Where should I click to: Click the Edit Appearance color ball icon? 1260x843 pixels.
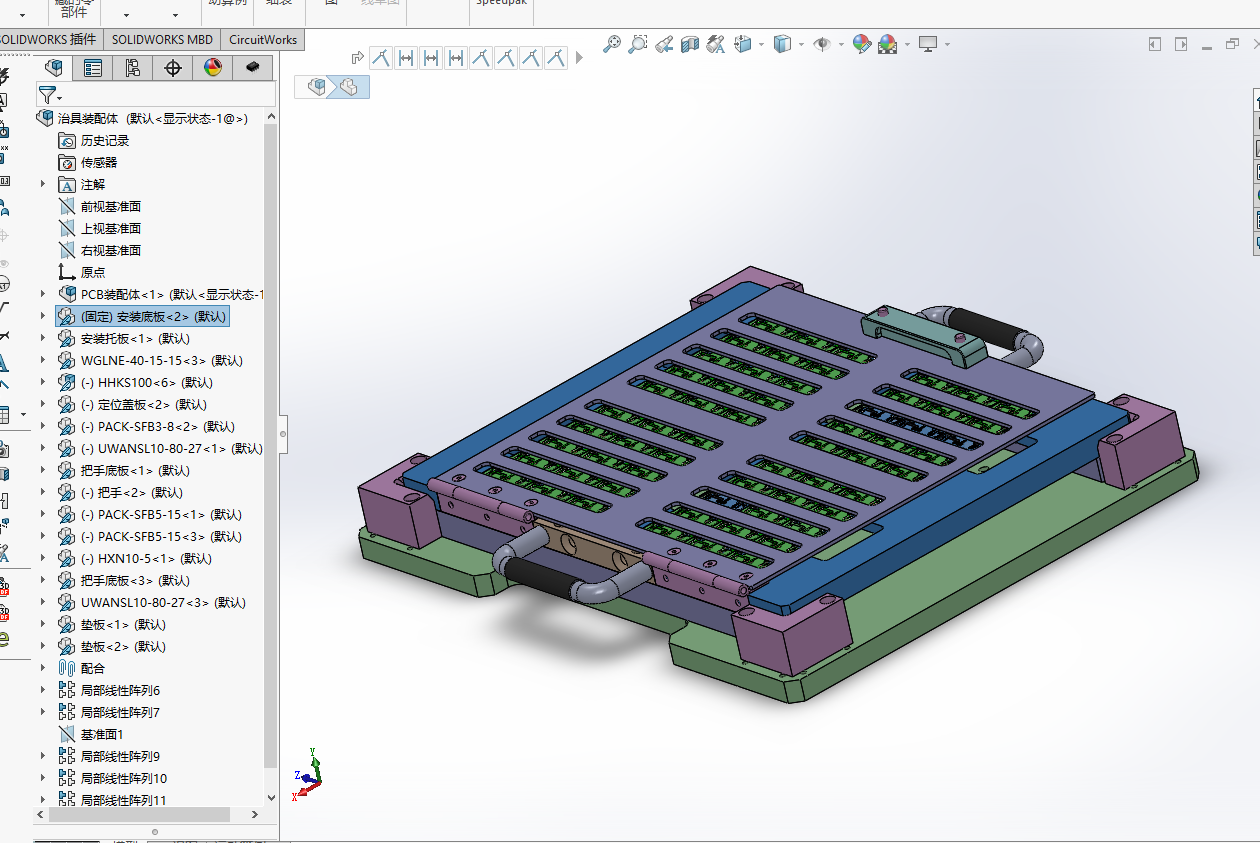coord(861,44)
